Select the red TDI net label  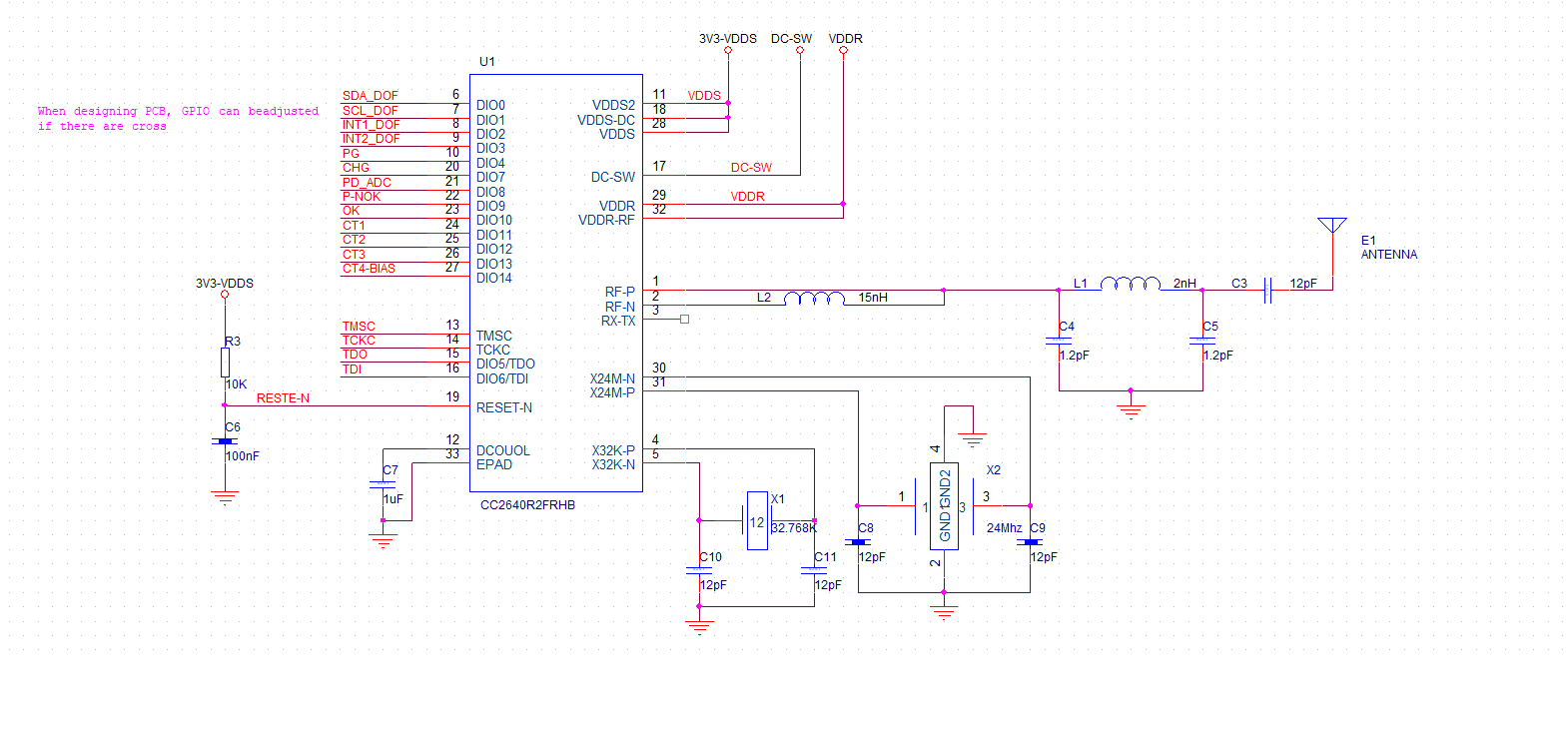pos(353,369)
